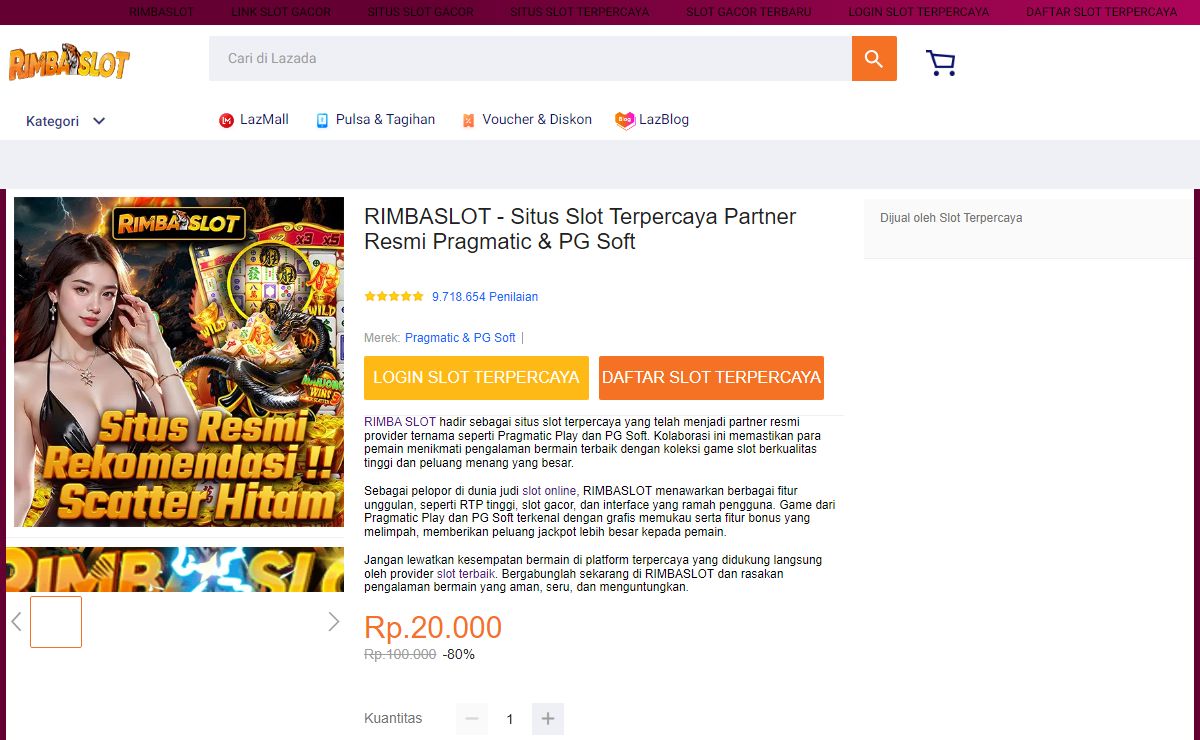1200x740 pixels.
Task: Click the Pulsa & Tagihan link
Action: tap(385, 119)
